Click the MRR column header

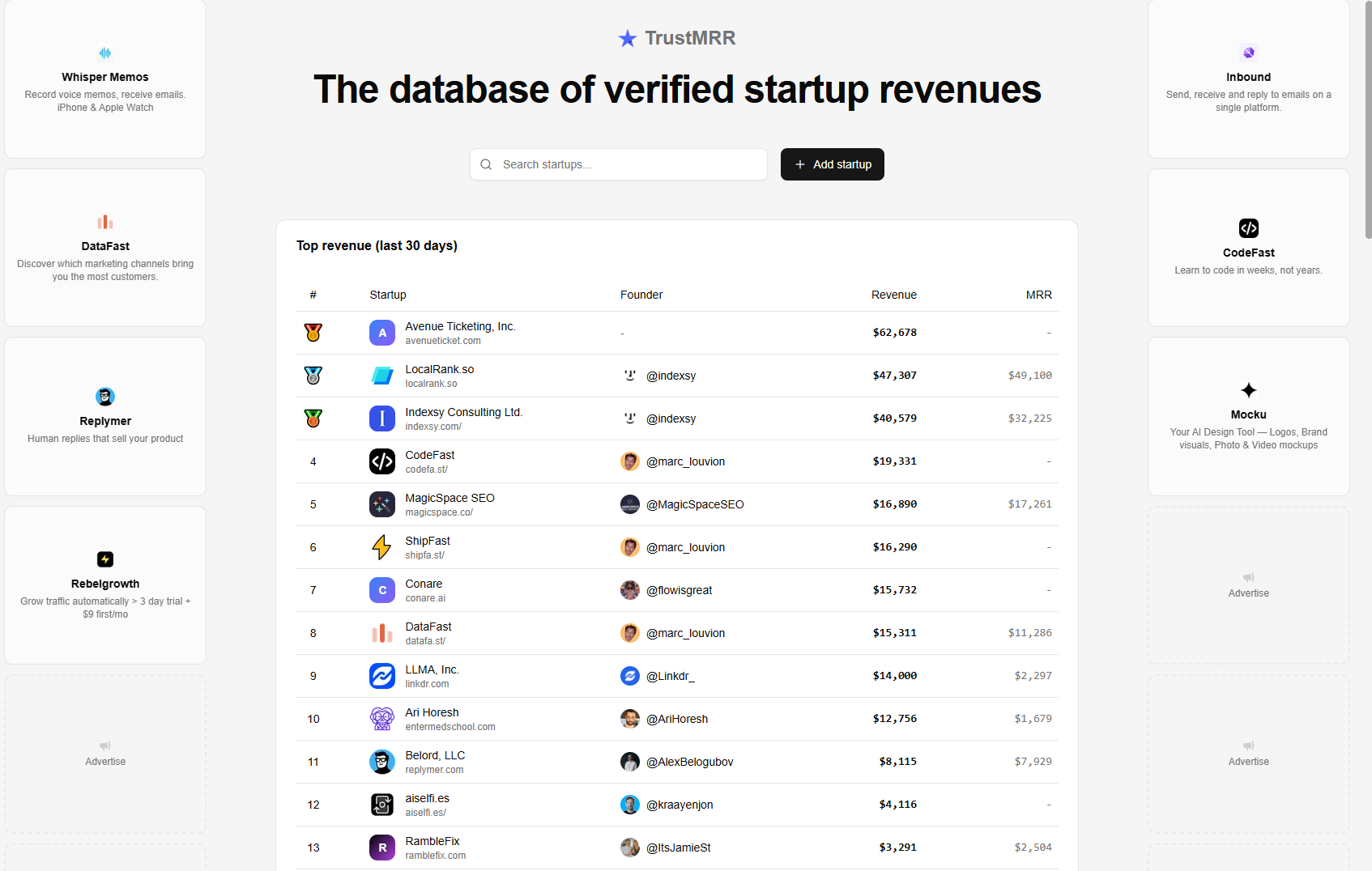pos(1038,295)
